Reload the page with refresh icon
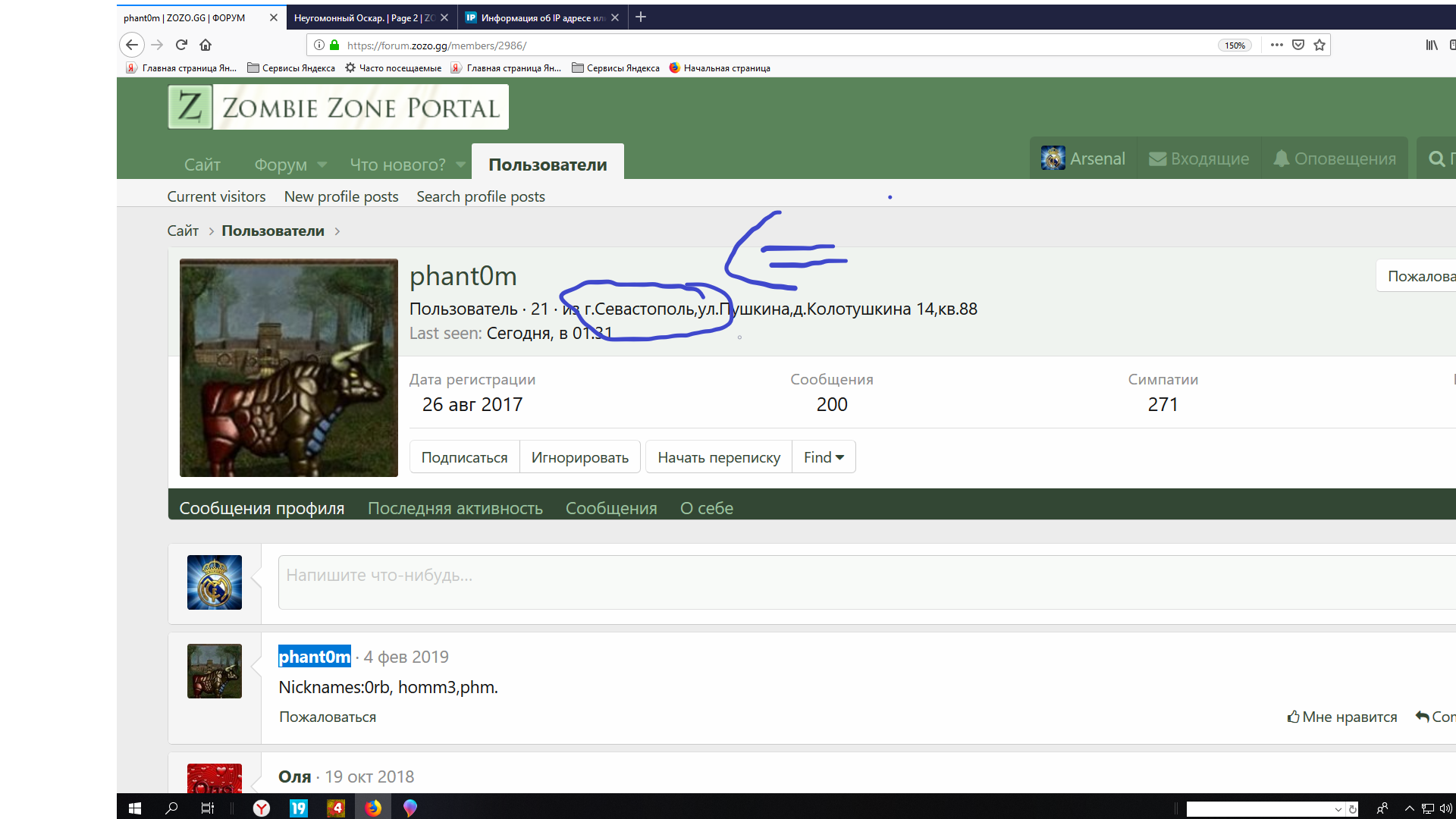Image resolution: width=1456 pixels, height=819 pixels. pyautogui.click(x=181, y=45)
